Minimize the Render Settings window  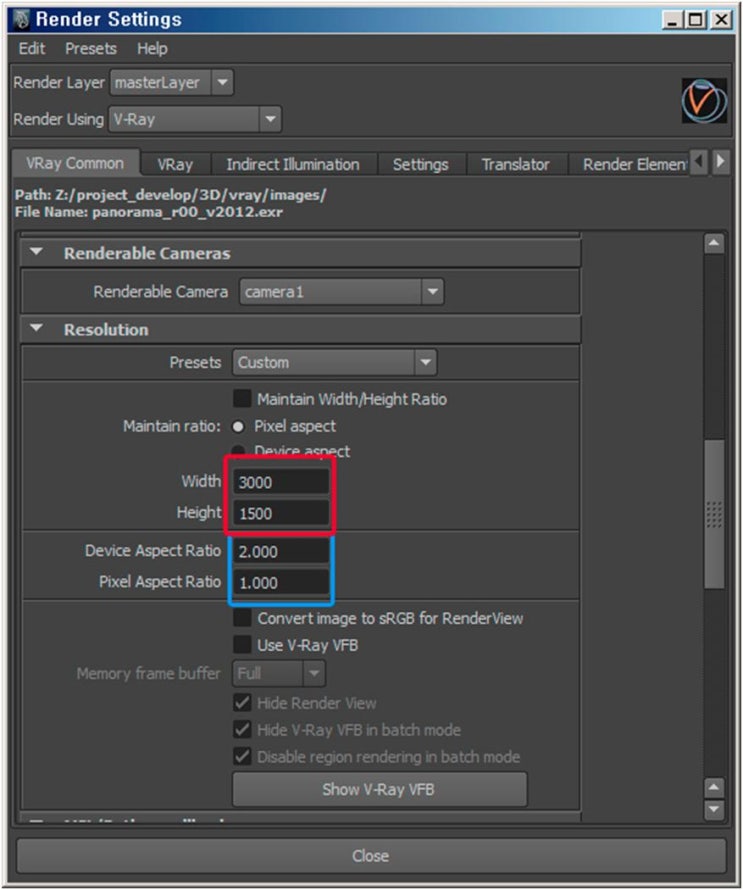[x=673, y=20]
